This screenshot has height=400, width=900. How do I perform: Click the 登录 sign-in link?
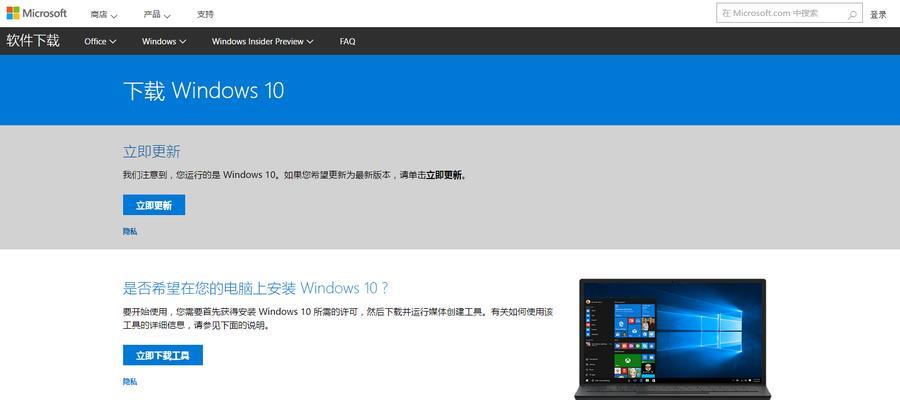878,15
